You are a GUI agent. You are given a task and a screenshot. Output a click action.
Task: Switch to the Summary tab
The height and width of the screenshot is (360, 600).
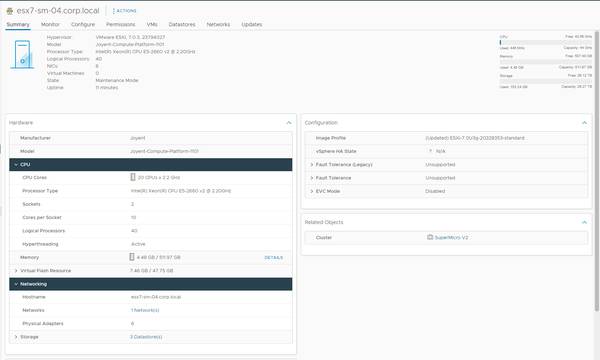[x=18, y=24]
